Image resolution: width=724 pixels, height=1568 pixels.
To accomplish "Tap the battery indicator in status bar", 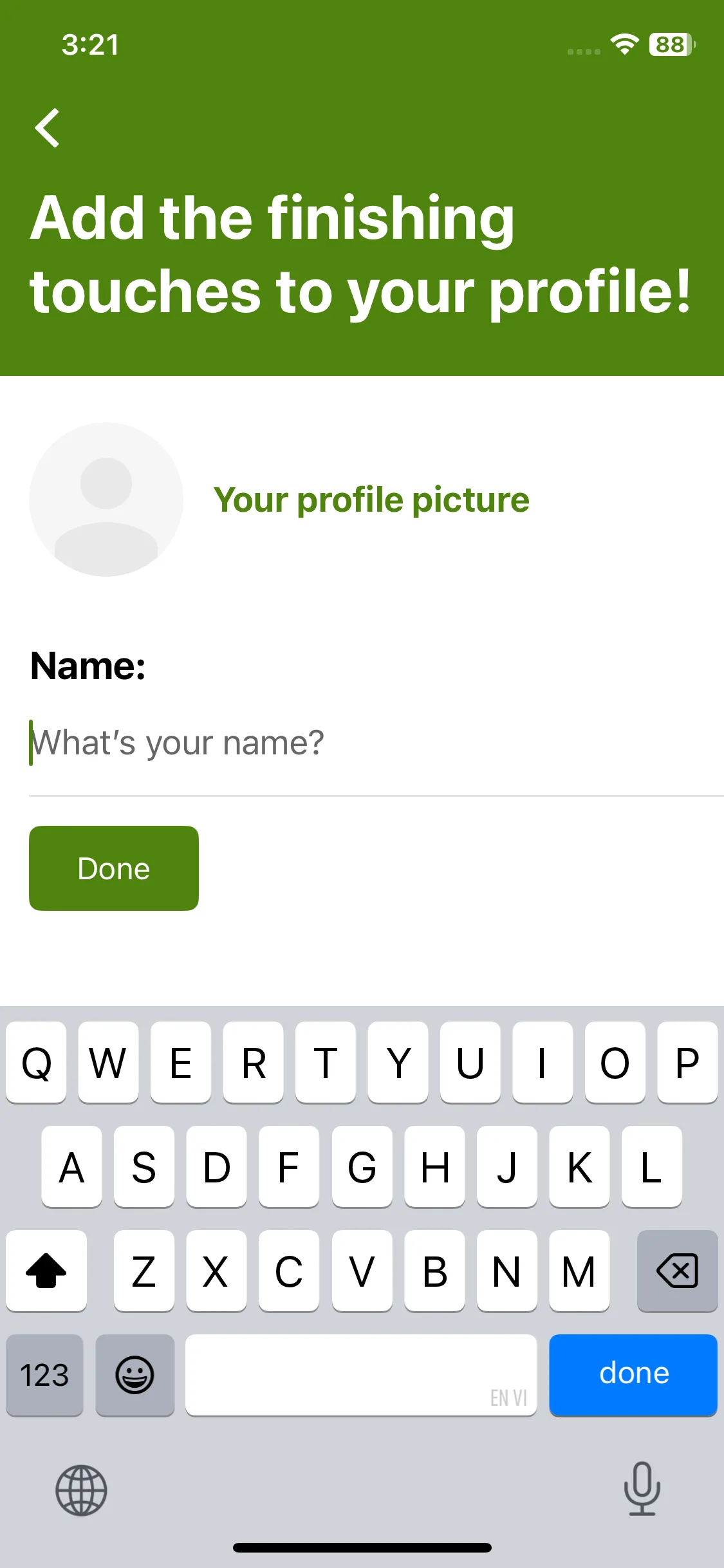I will pos(673,44).
